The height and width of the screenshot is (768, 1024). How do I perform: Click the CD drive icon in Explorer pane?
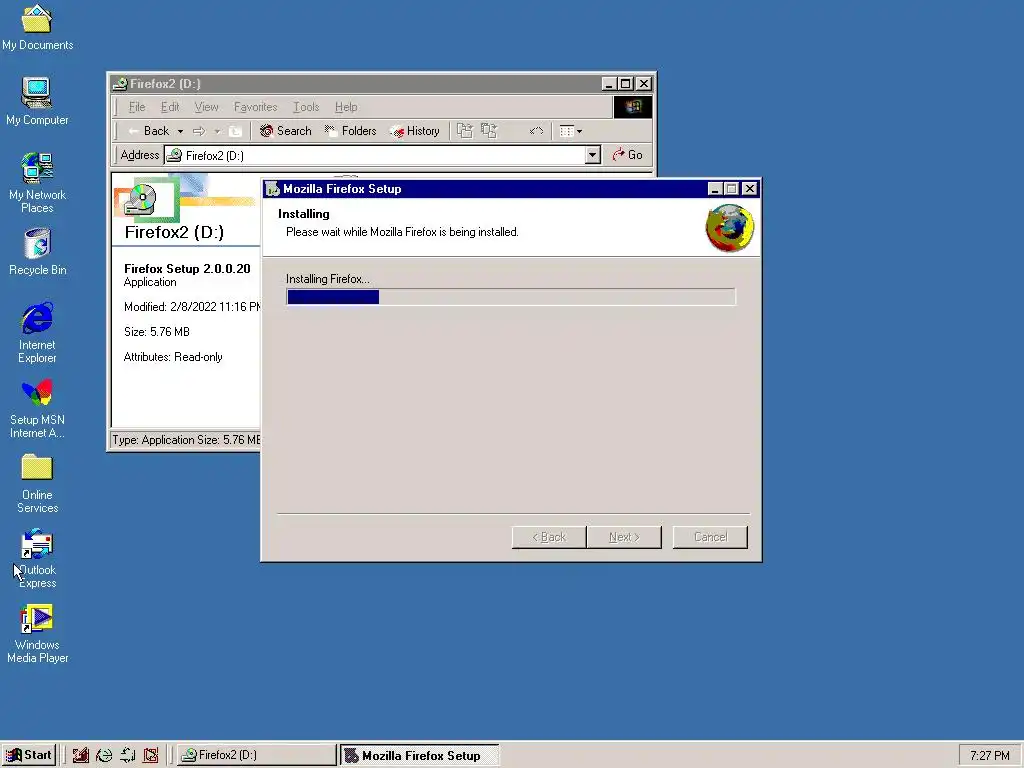click(140, 200)
